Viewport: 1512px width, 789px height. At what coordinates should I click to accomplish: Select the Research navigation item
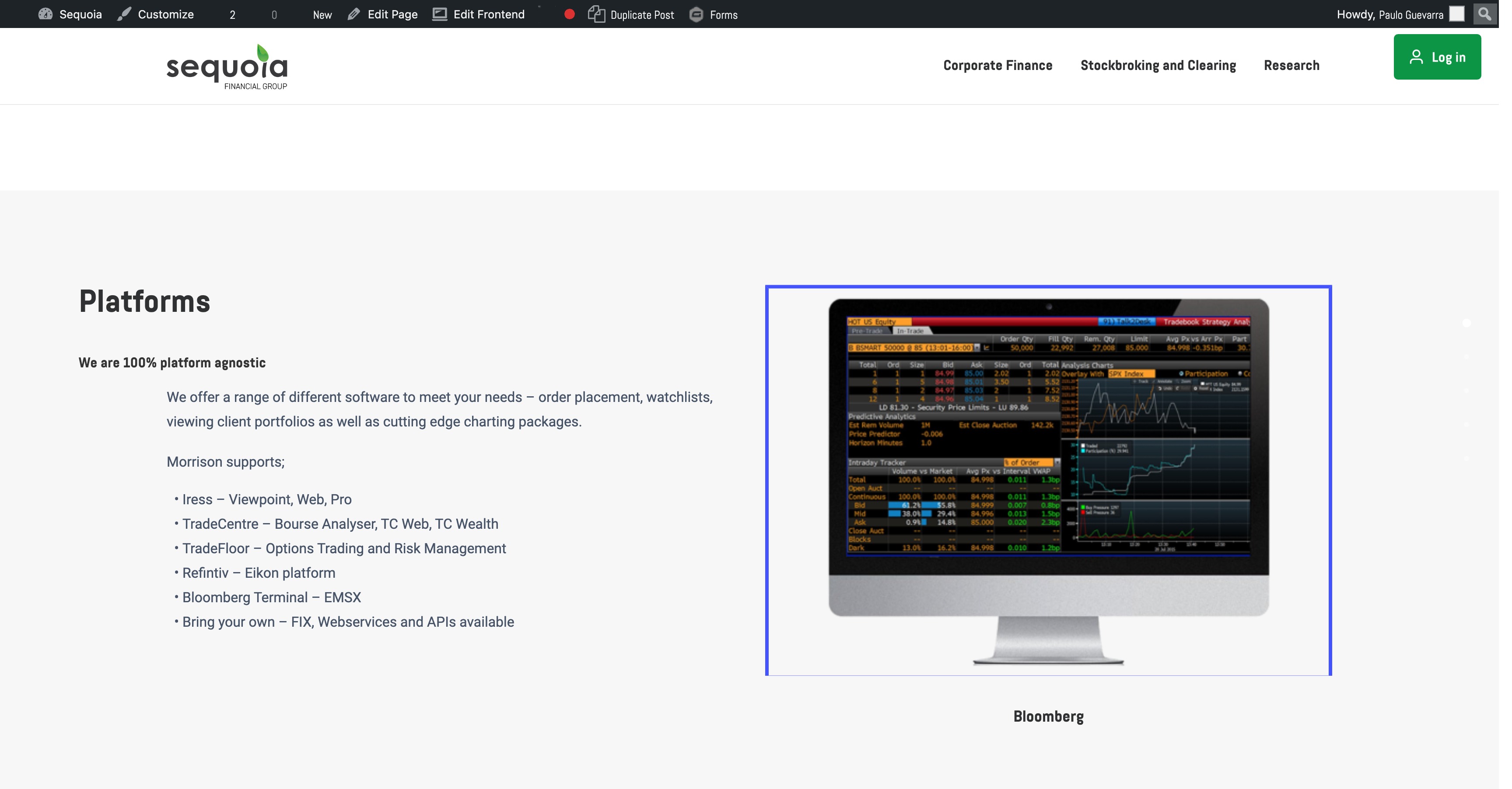tap(1291, 65)
